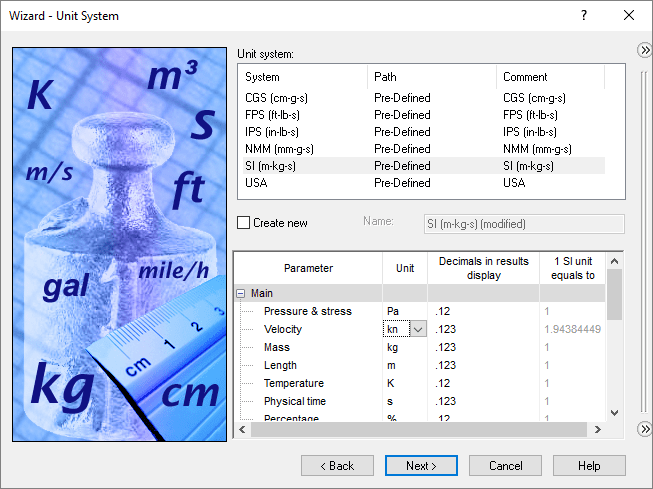Image resolution: width=653 pixels, height=489 pixels.
Task: Sort by the System column header
Action: point(302,77)
